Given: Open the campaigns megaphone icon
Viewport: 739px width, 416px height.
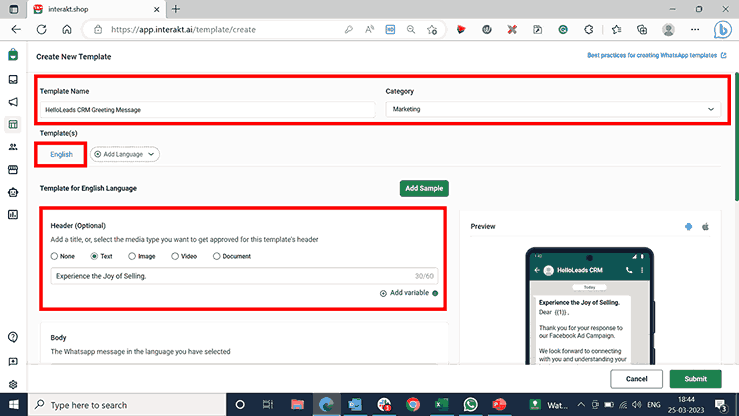Looking at the screenshot, I should (x=13, y=102).
